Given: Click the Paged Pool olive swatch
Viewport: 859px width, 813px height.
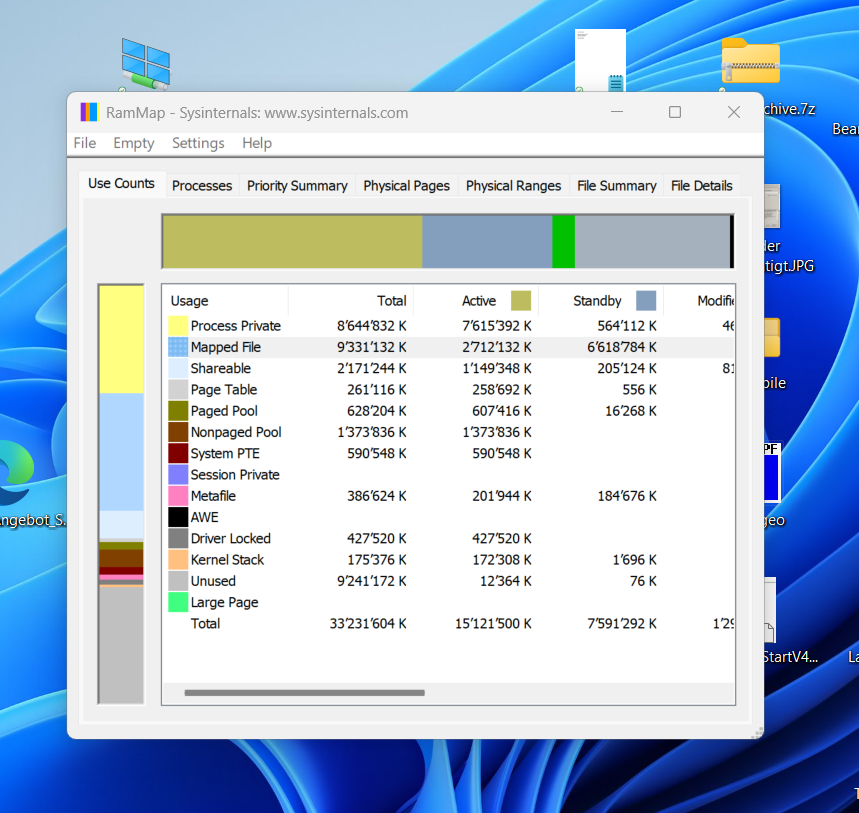Looking at the screenshot, I should click(178, 411).
